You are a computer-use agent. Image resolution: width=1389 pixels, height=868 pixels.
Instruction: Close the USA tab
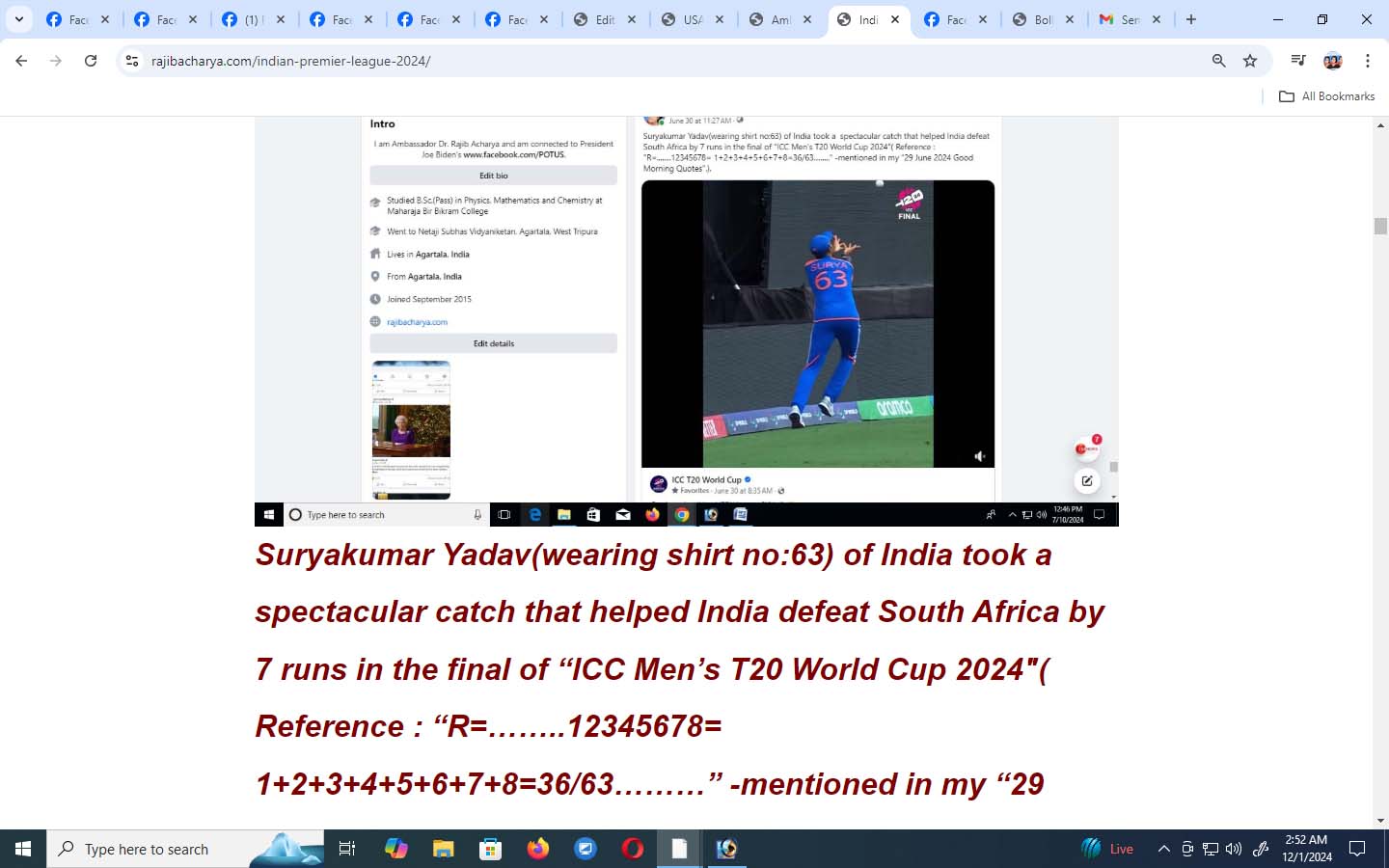pyautogui.click(x=720, y=19)
